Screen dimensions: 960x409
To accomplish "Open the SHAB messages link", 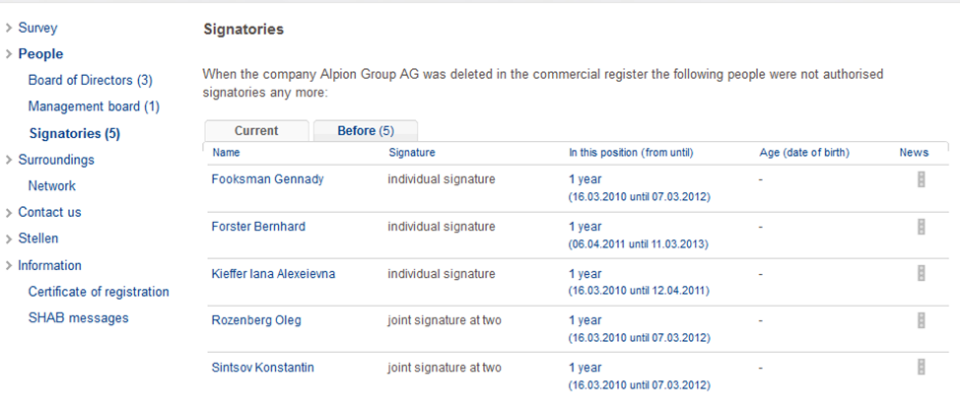I will (78, 318).
